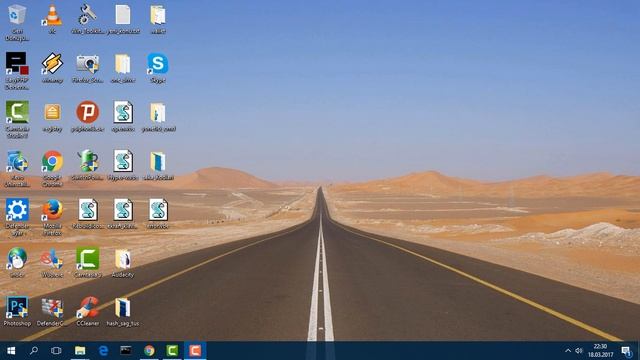Open the black icon with red square shortcut
This screenshot has height=360, width=640.
pyautogui.click(x=17, y=64)
